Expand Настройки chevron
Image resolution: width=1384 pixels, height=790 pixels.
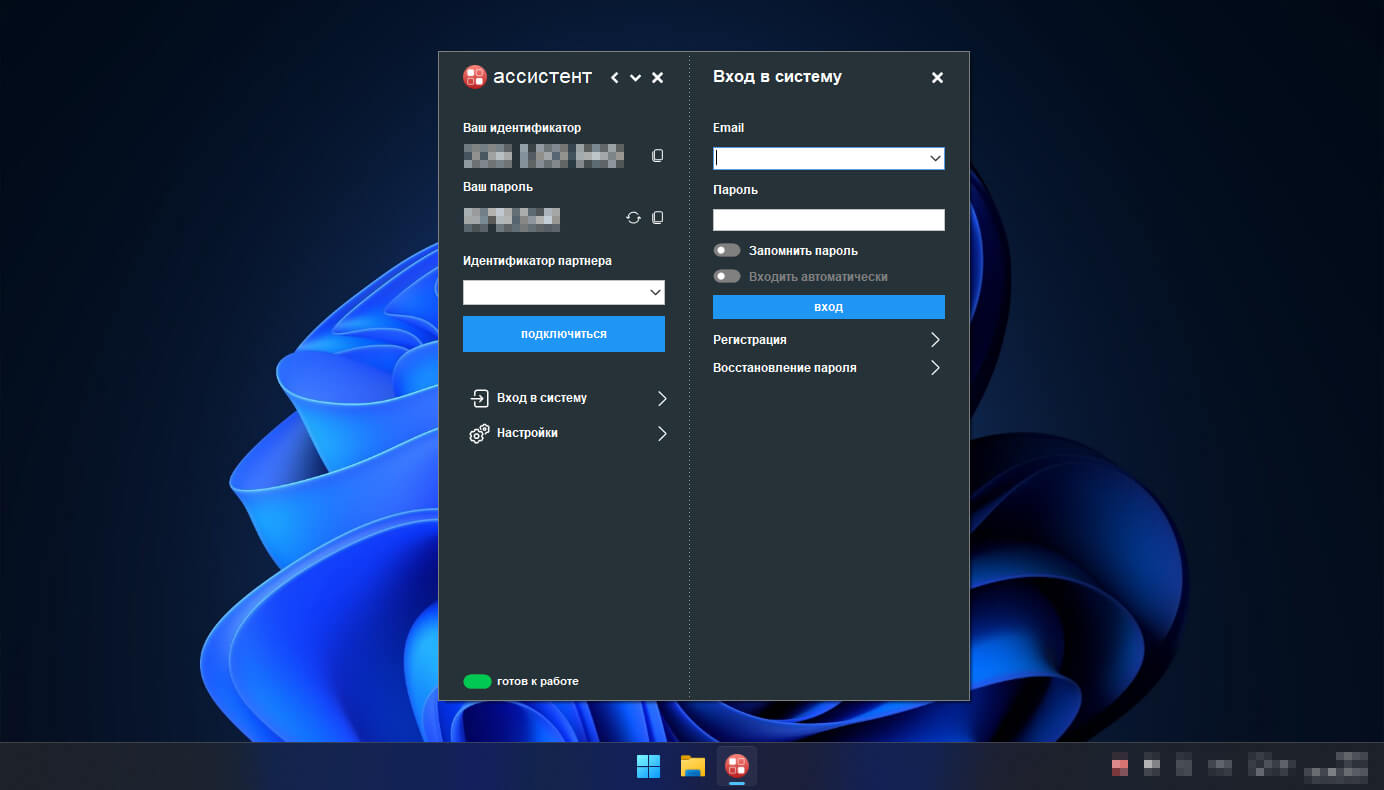(x=662, y=434)
